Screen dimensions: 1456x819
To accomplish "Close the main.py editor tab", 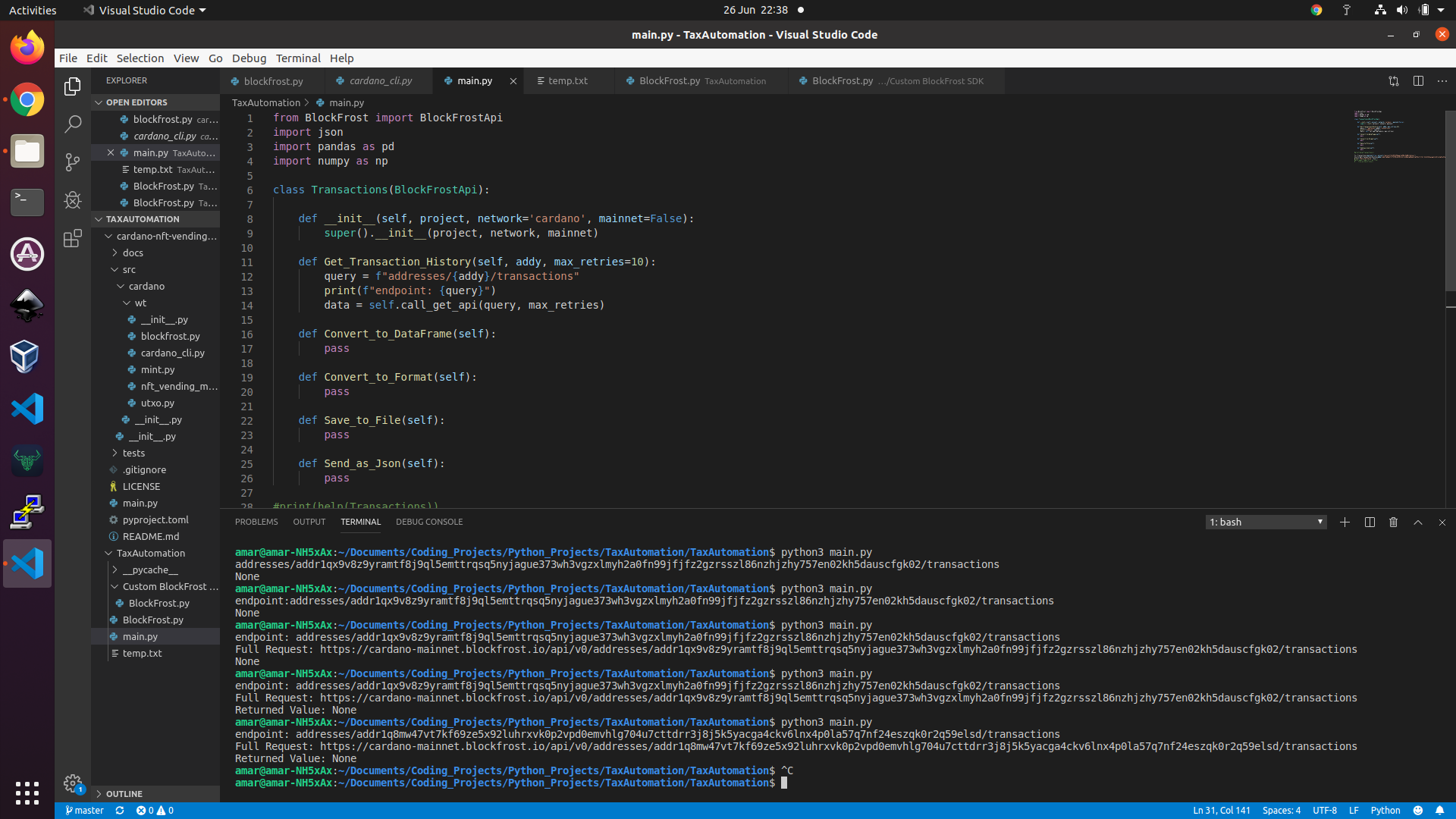I will [x=513, y=81].
